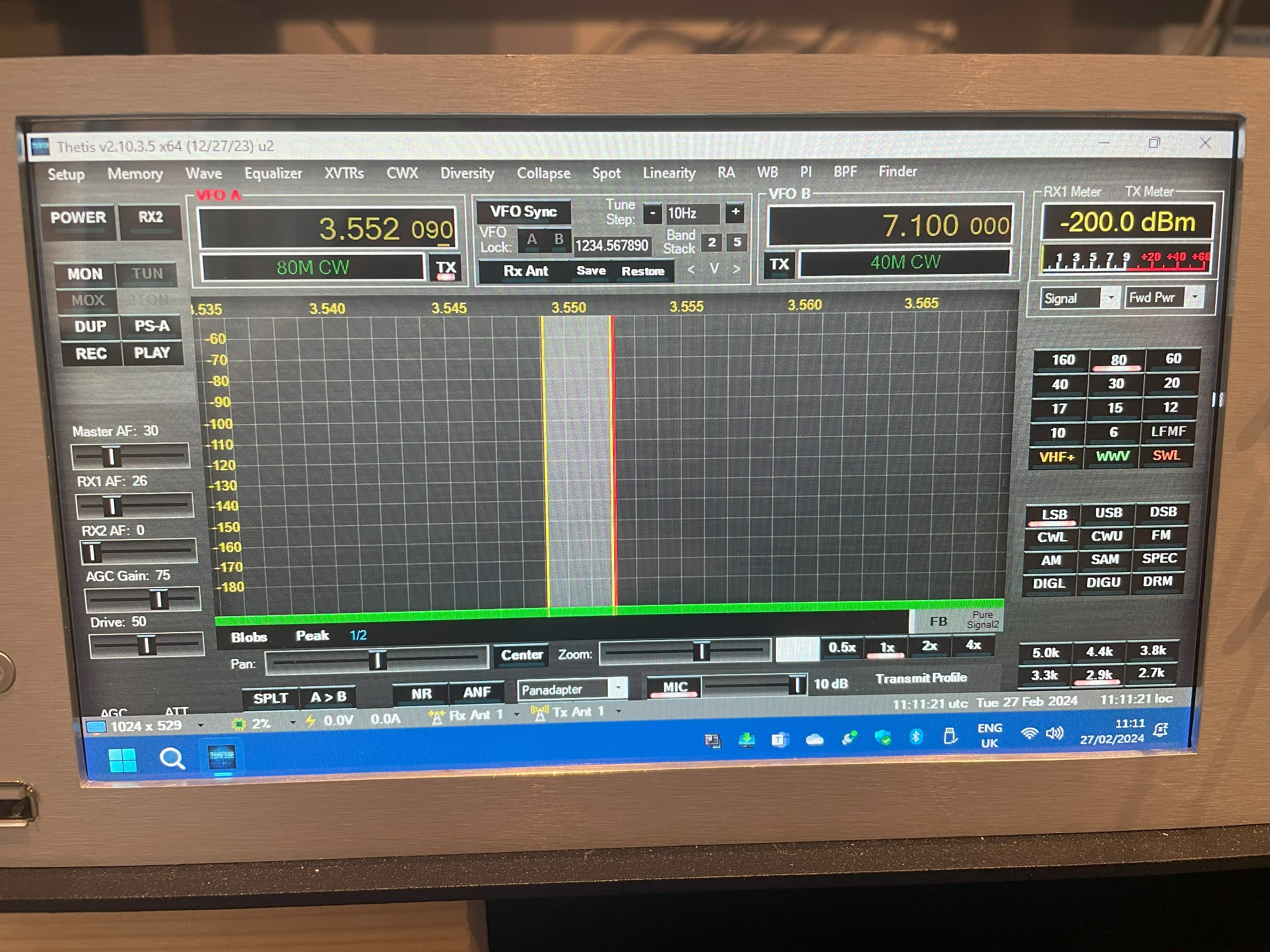1270x952 pixels.
Task: Expand the CPU 2% dropdown arrow
Action: tap(293, 722)
